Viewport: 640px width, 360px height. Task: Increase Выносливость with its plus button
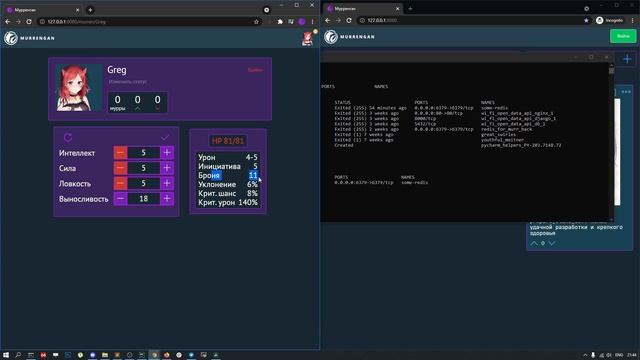167,199
